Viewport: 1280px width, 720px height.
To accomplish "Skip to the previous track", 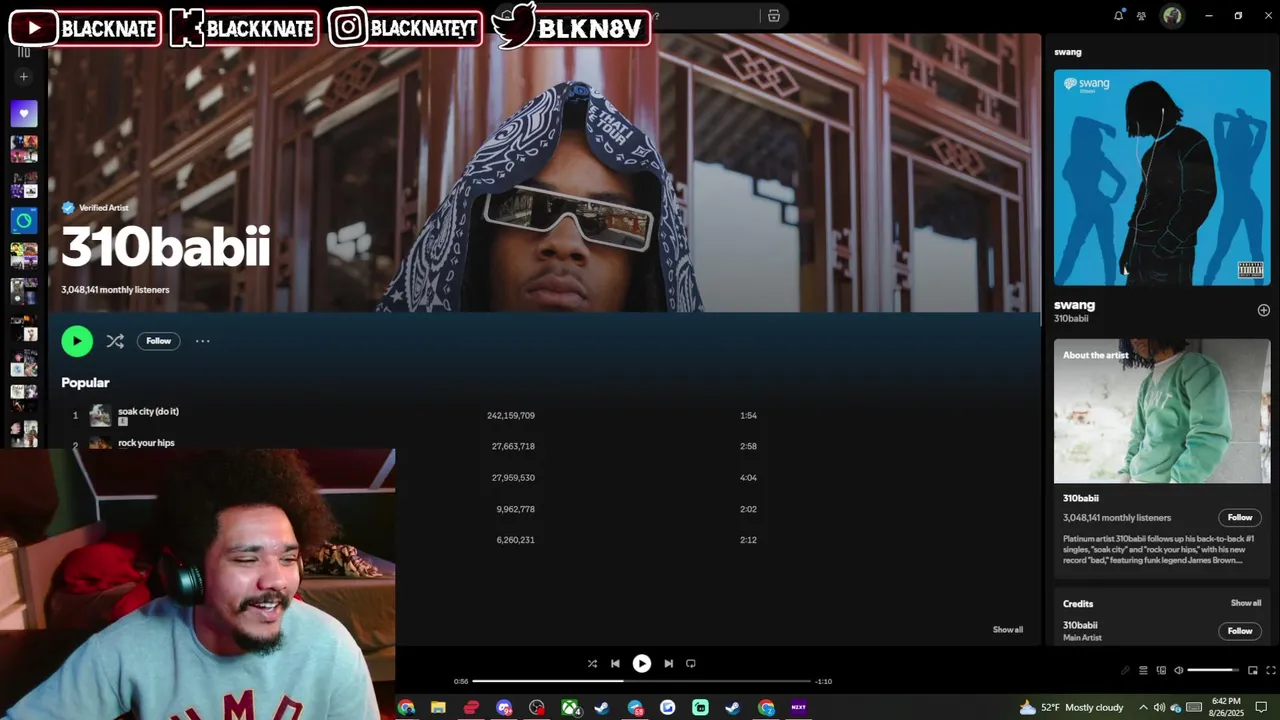I will pos(615,663).
